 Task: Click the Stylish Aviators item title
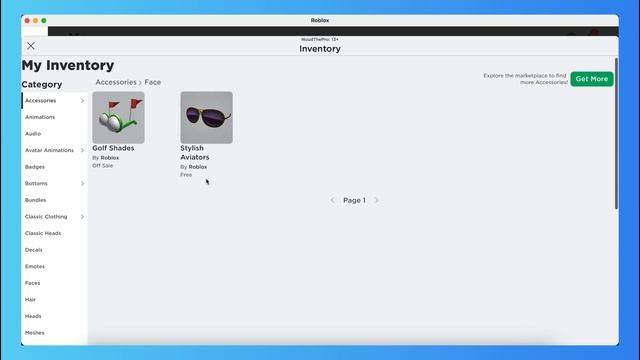195,153
